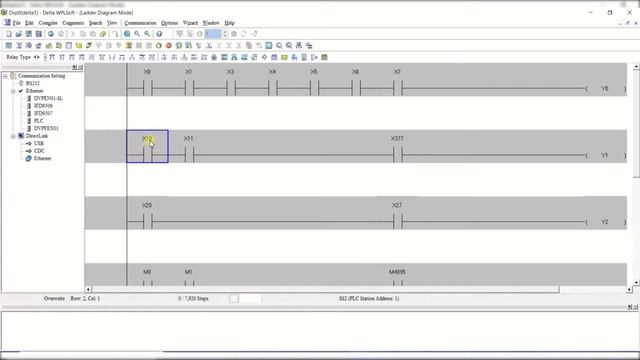
Task: Click the horizontal scrollbar right arrow
Action: click(x=629, y=289)
